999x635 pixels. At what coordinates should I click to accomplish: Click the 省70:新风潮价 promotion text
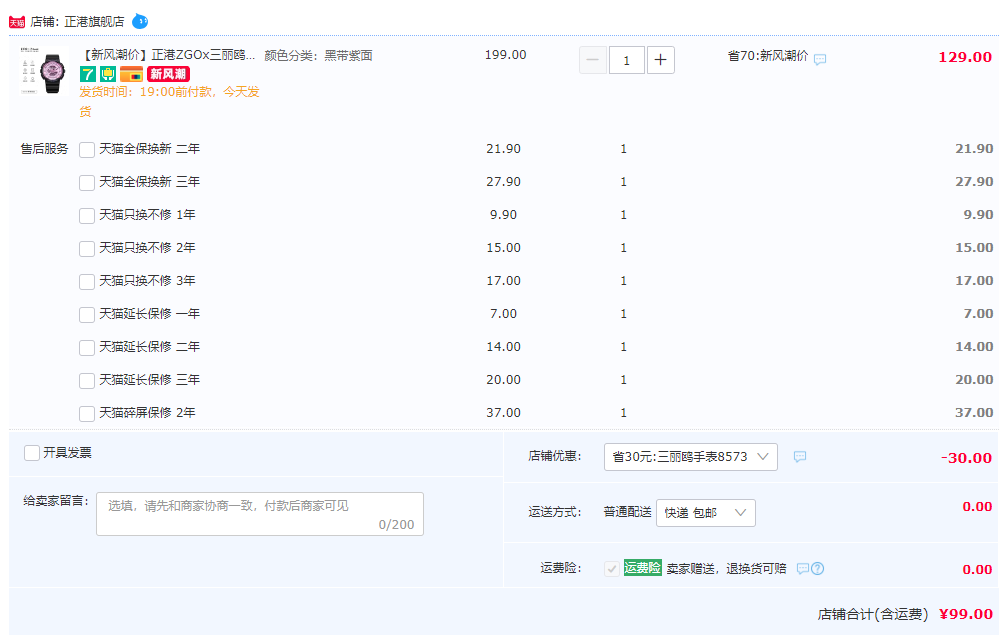pos(768,56)
